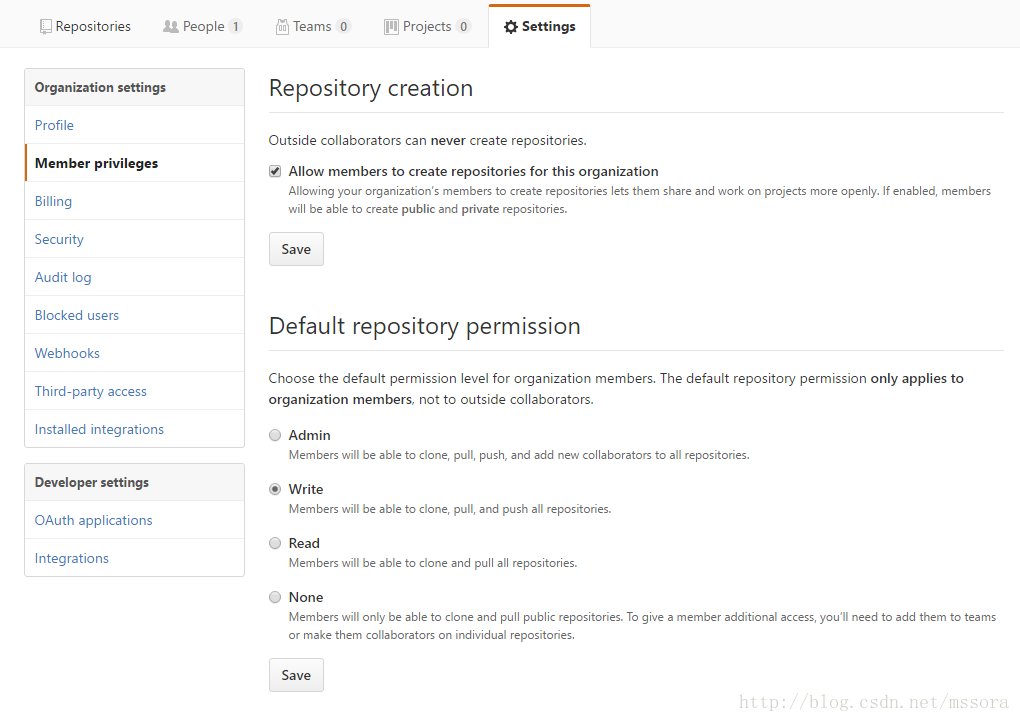Click the Settings gear icon

click(510, 26)
